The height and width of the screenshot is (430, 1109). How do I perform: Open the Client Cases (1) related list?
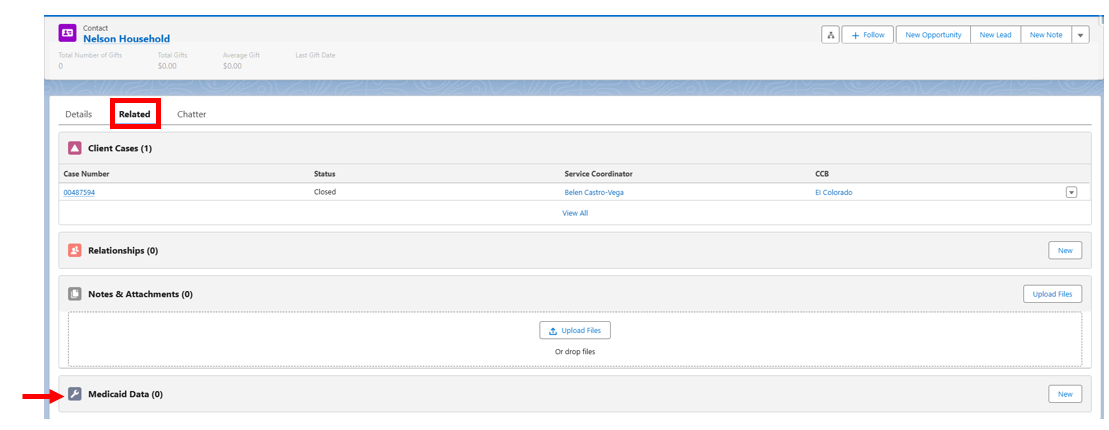(120, 149)
